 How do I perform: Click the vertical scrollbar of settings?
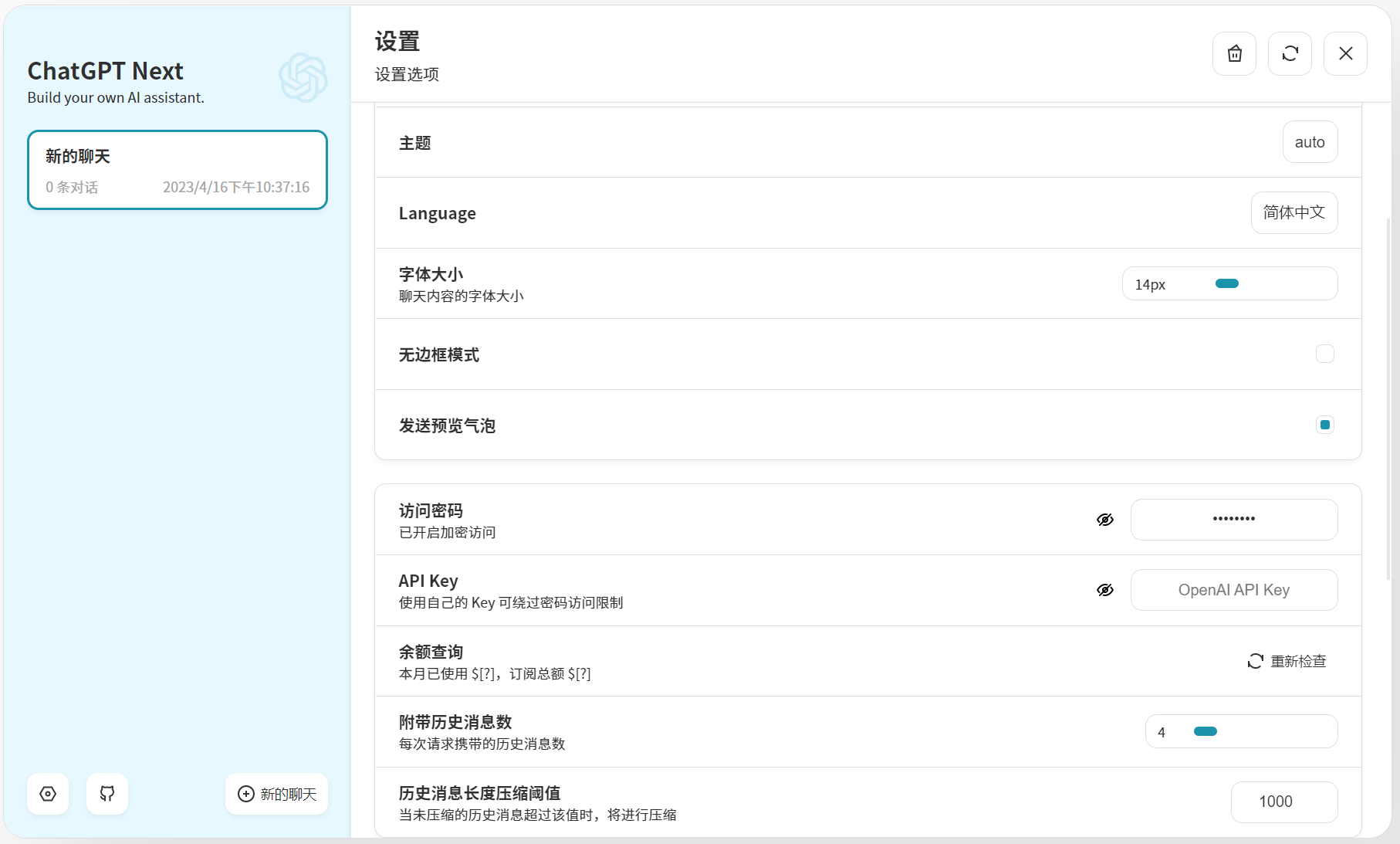pyautogui.click(x=1388, y=398)
